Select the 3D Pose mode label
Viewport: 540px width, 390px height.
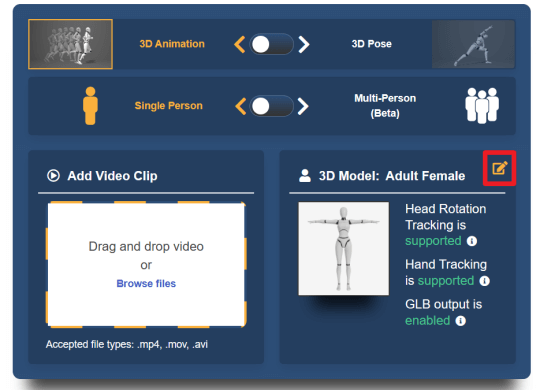pos(371,44)
